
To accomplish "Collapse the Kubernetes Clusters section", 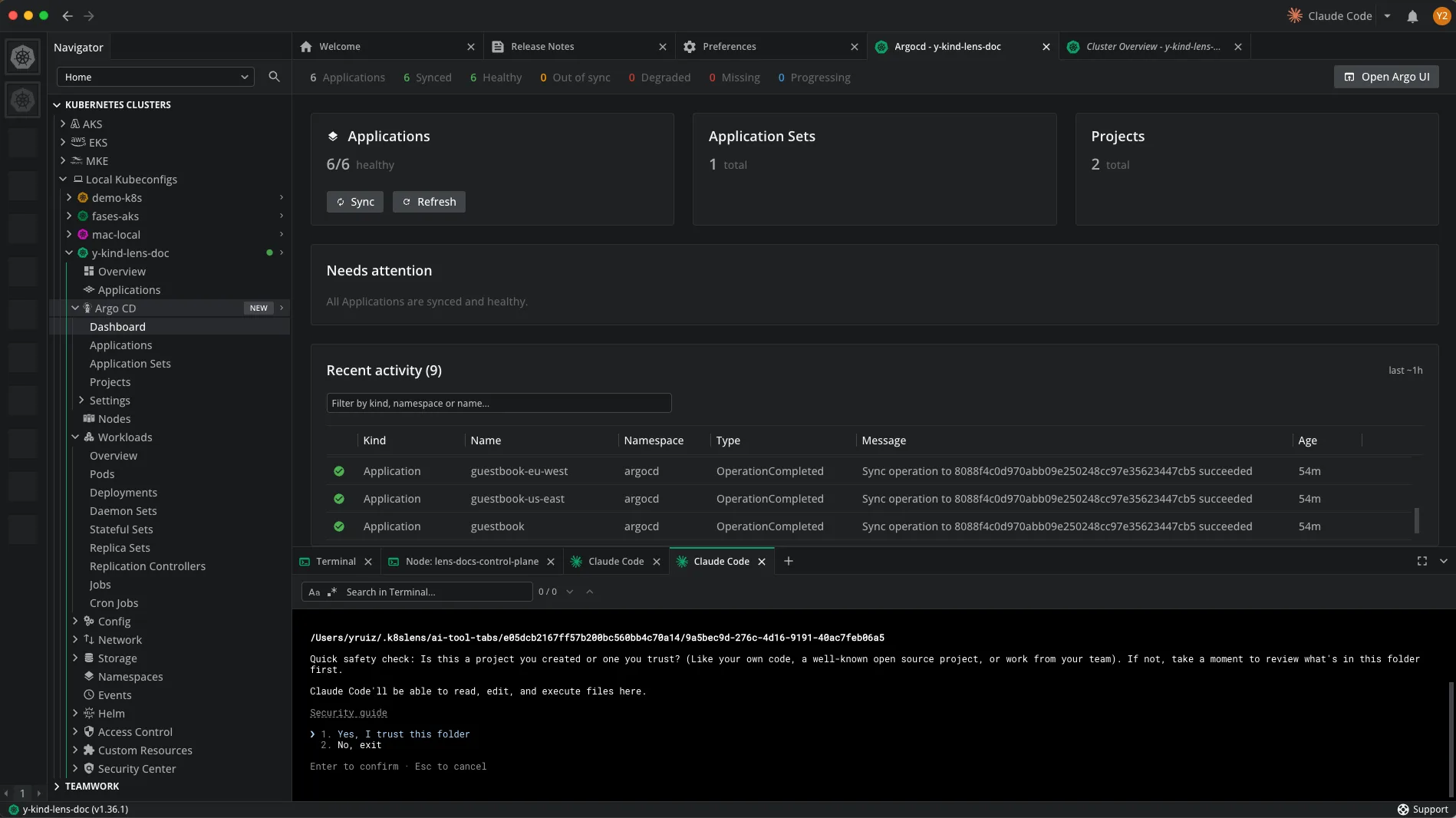I will click(x=57, y=105).
